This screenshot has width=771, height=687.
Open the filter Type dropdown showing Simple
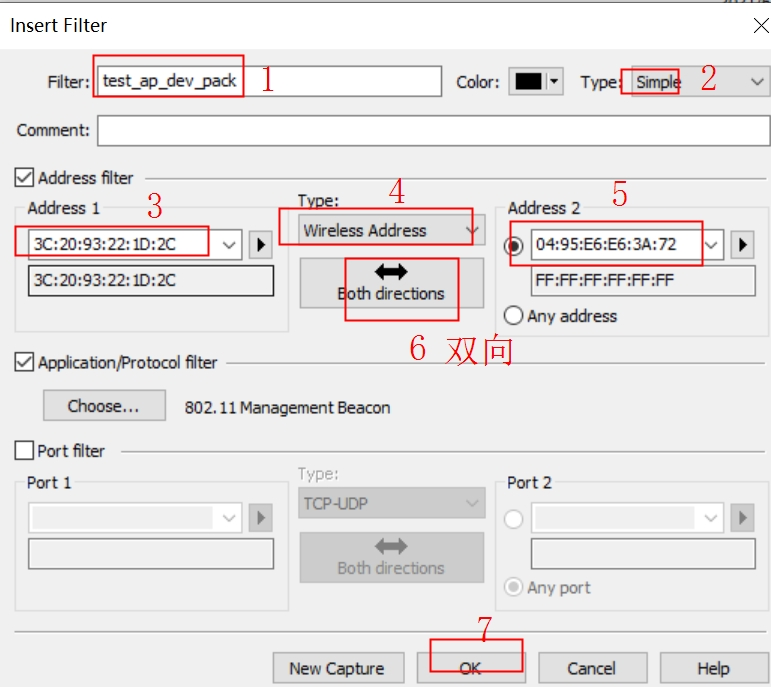point(700,81)
